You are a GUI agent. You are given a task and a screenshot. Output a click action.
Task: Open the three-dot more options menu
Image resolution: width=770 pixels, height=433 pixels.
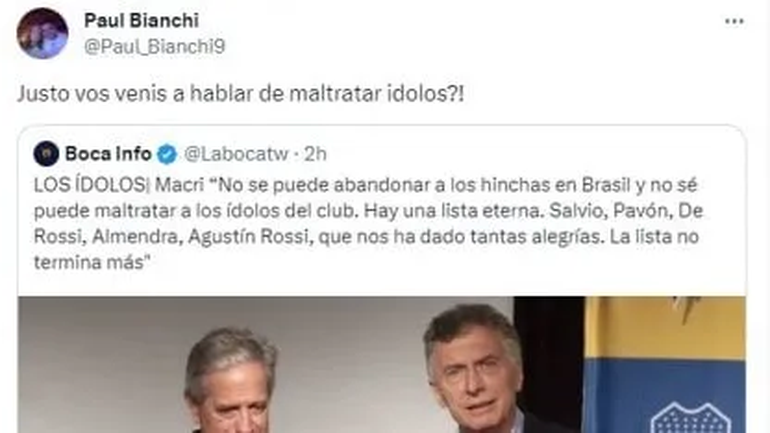pos(734,21)
